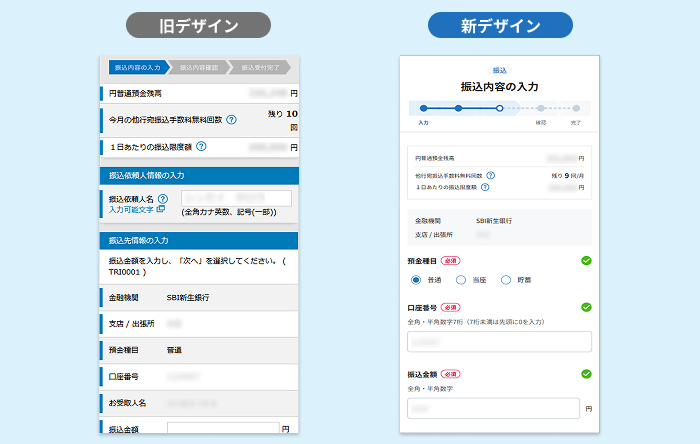Screen dimensions: 700x444
Task: Select the 貯蓄 radio button
Action: coord(506,280)
